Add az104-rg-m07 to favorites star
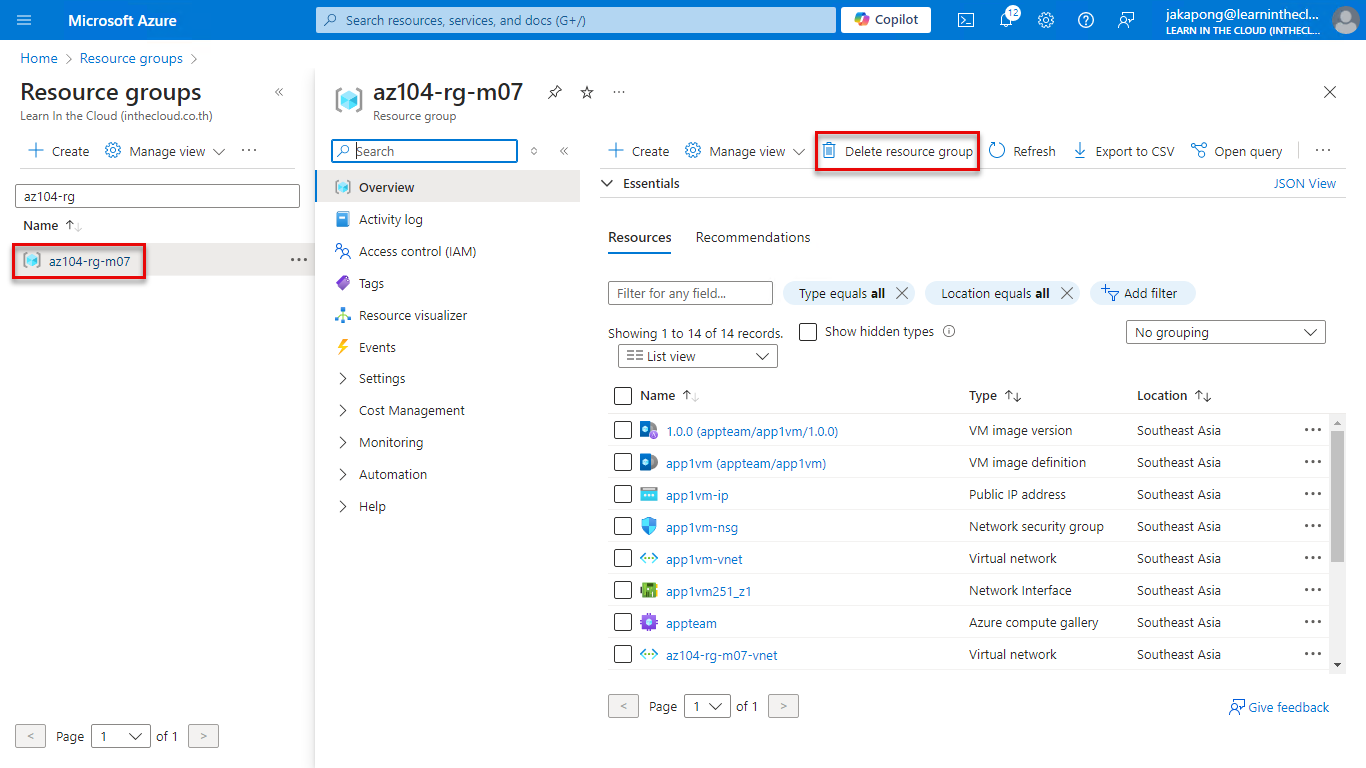 (x=587, y=92)
